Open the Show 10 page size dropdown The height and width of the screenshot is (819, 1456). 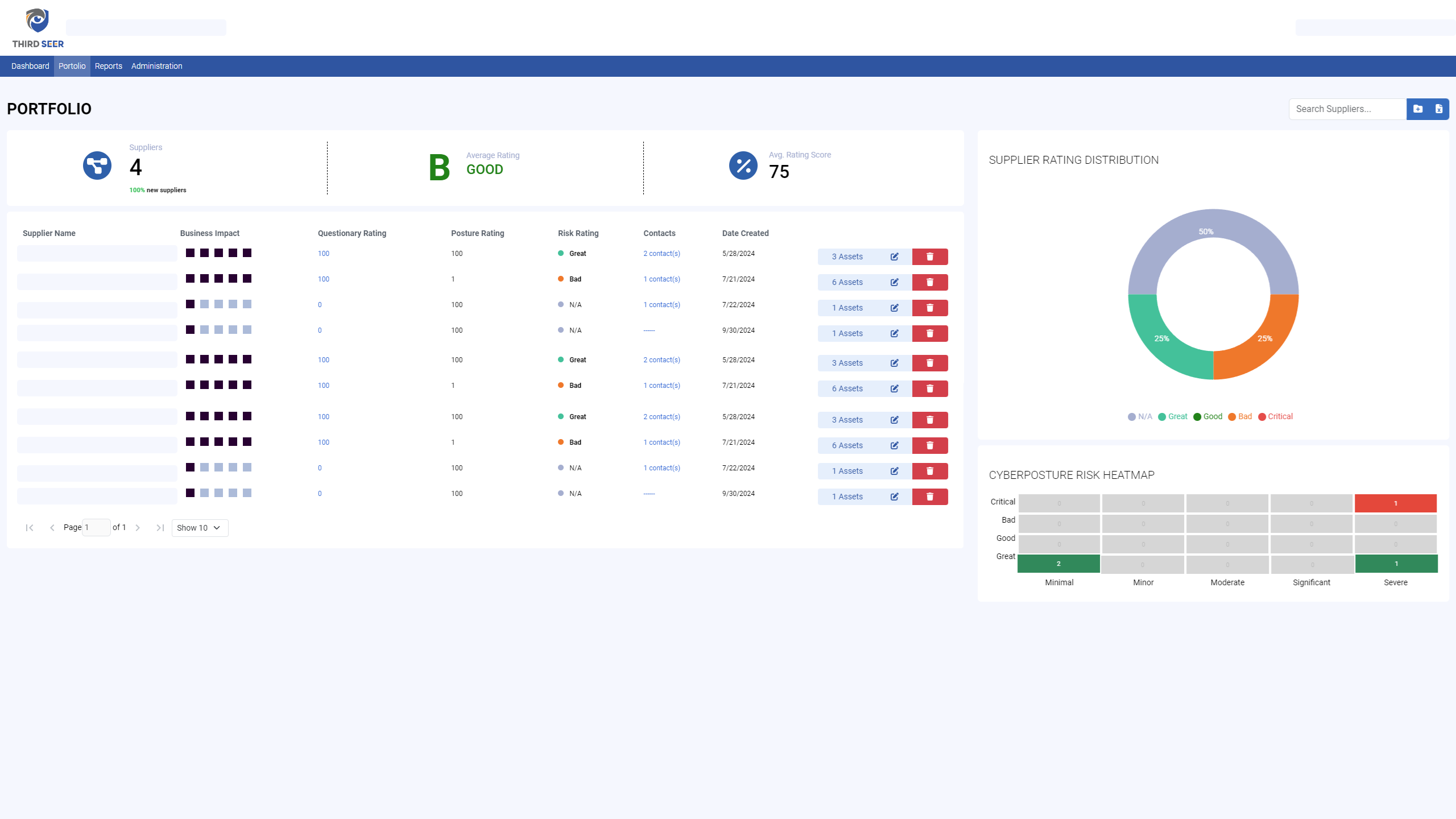200,528
